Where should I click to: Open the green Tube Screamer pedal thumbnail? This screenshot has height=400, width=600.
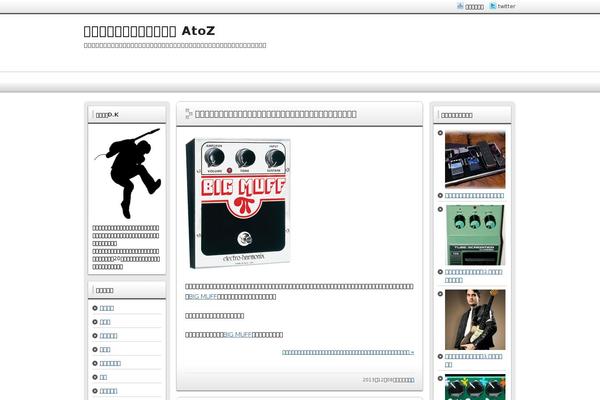pyautogui.click(x=475, y=235)
